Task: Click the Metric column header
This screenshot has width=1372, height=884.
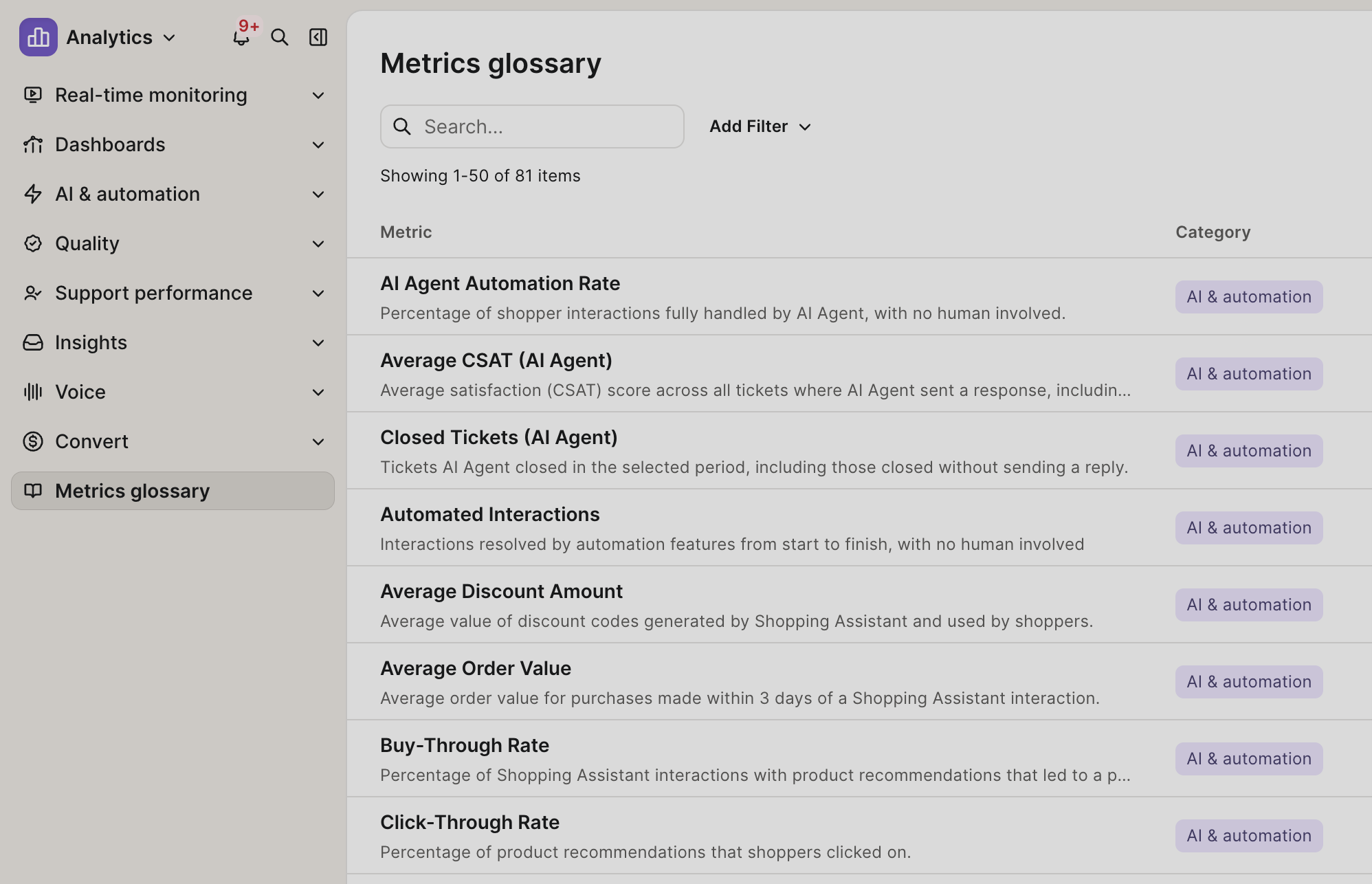Action: (406, 232)
